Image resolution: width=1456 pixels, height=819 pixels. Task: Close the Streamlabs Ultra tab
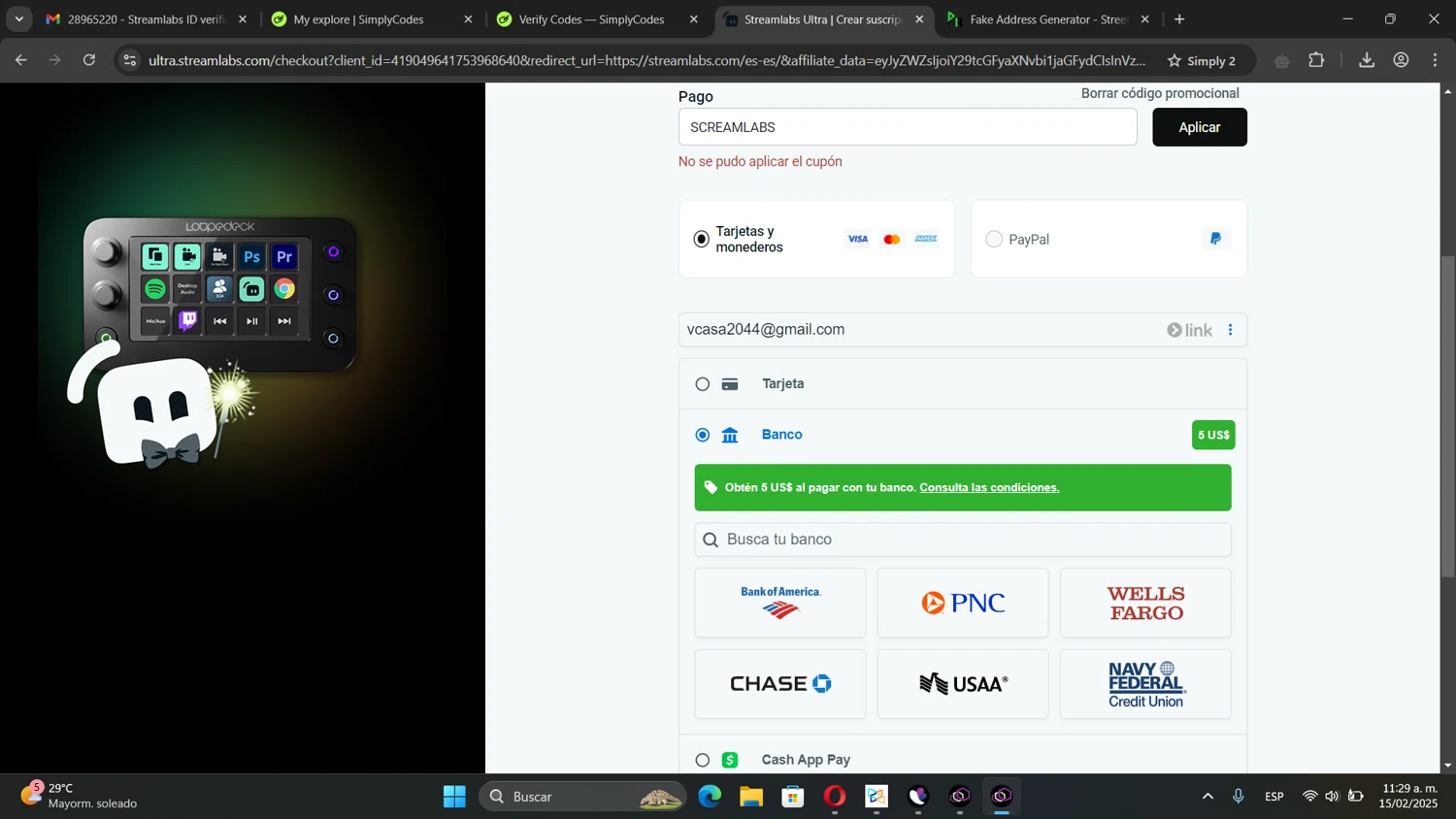tap(919, 19)
